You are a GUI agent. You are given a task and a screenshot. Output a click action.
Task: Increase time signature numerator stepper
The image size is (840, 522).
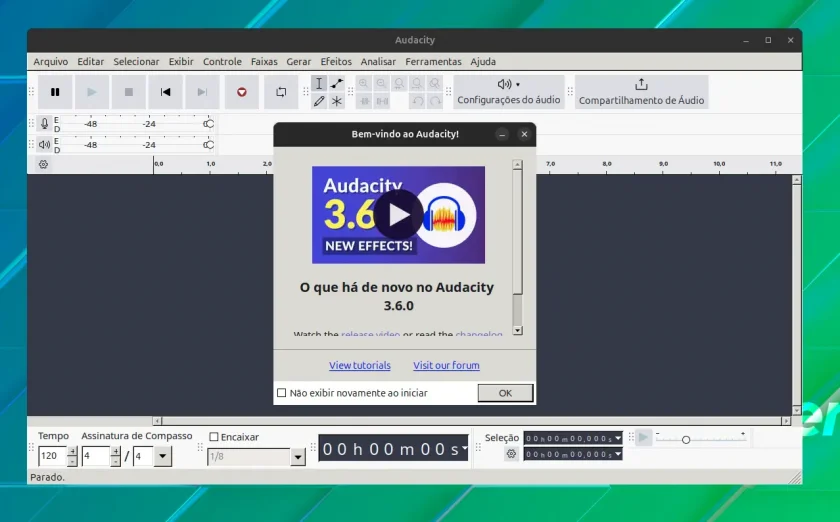(116, 451)
